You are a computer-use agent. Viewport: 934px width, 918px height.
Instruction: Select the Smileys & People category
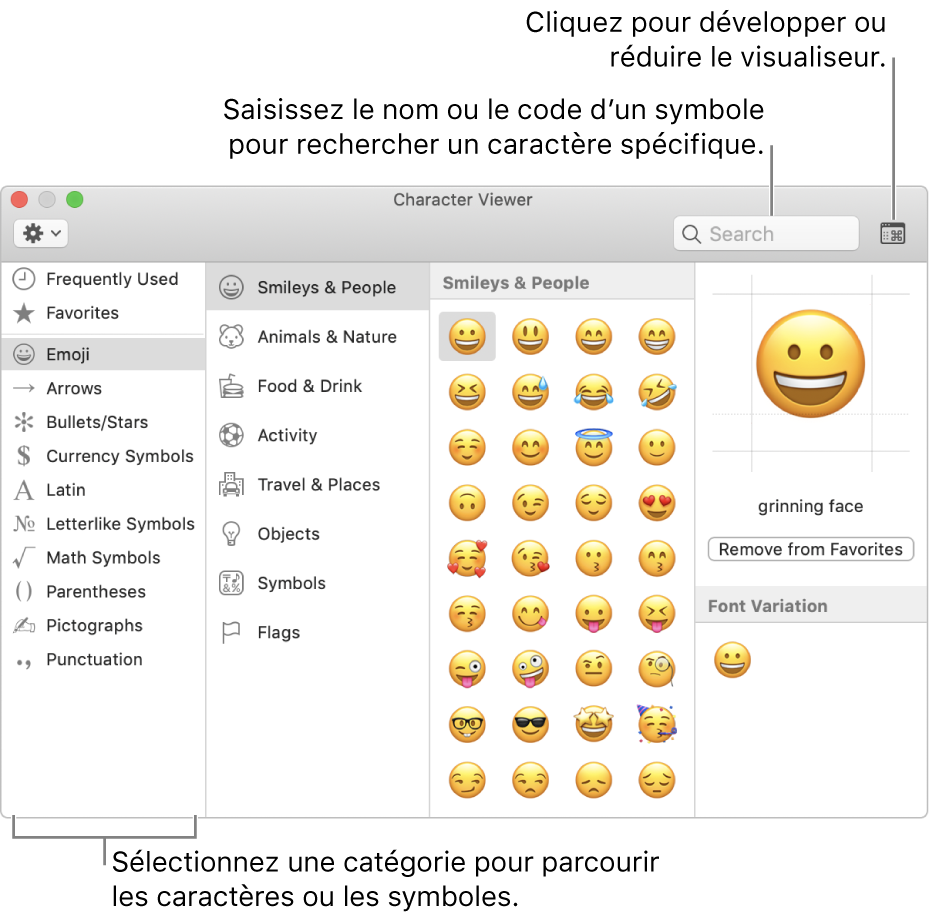click(x=325, y=286)
